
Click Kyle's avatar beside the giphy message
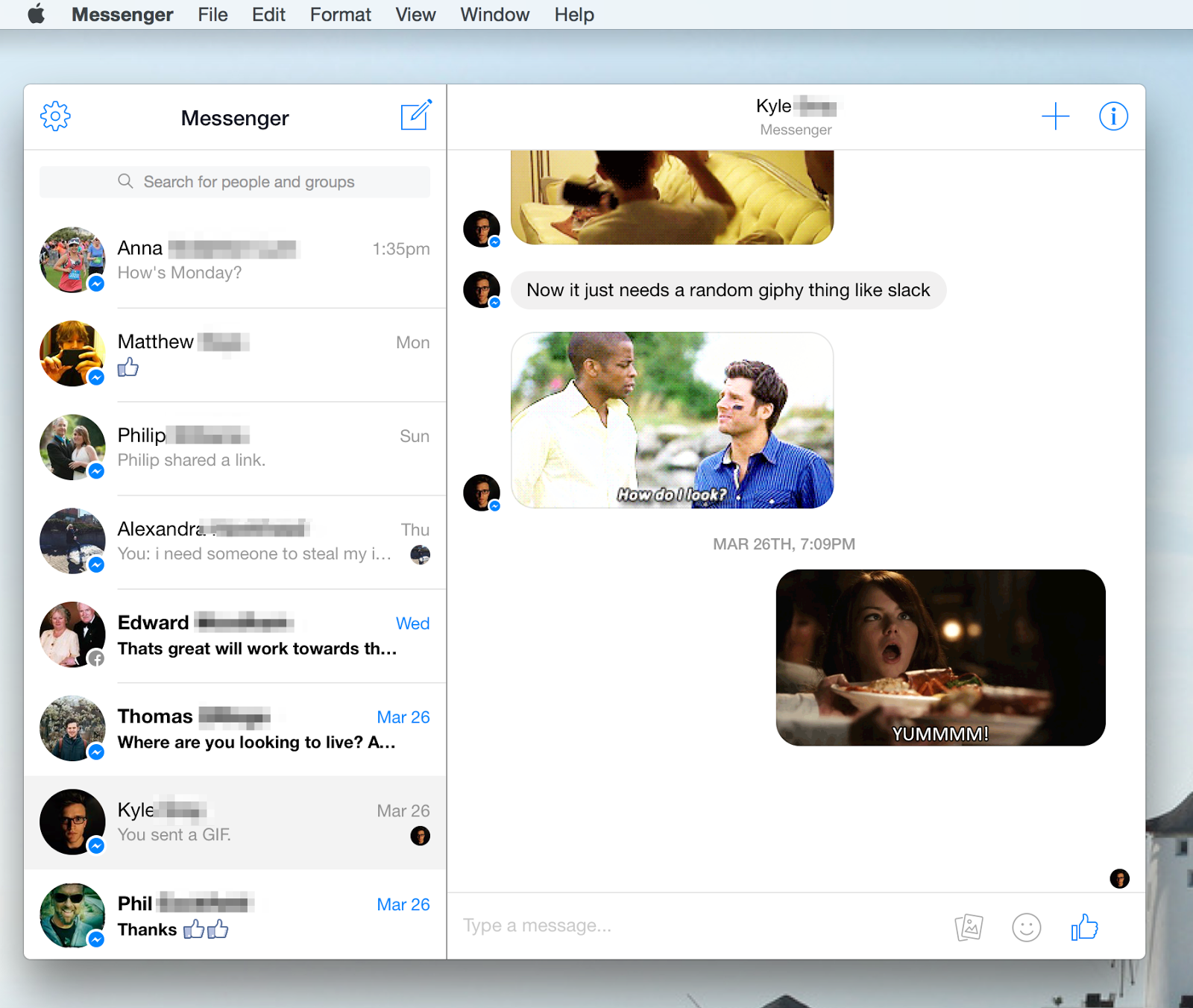click(x=482, y=289)
